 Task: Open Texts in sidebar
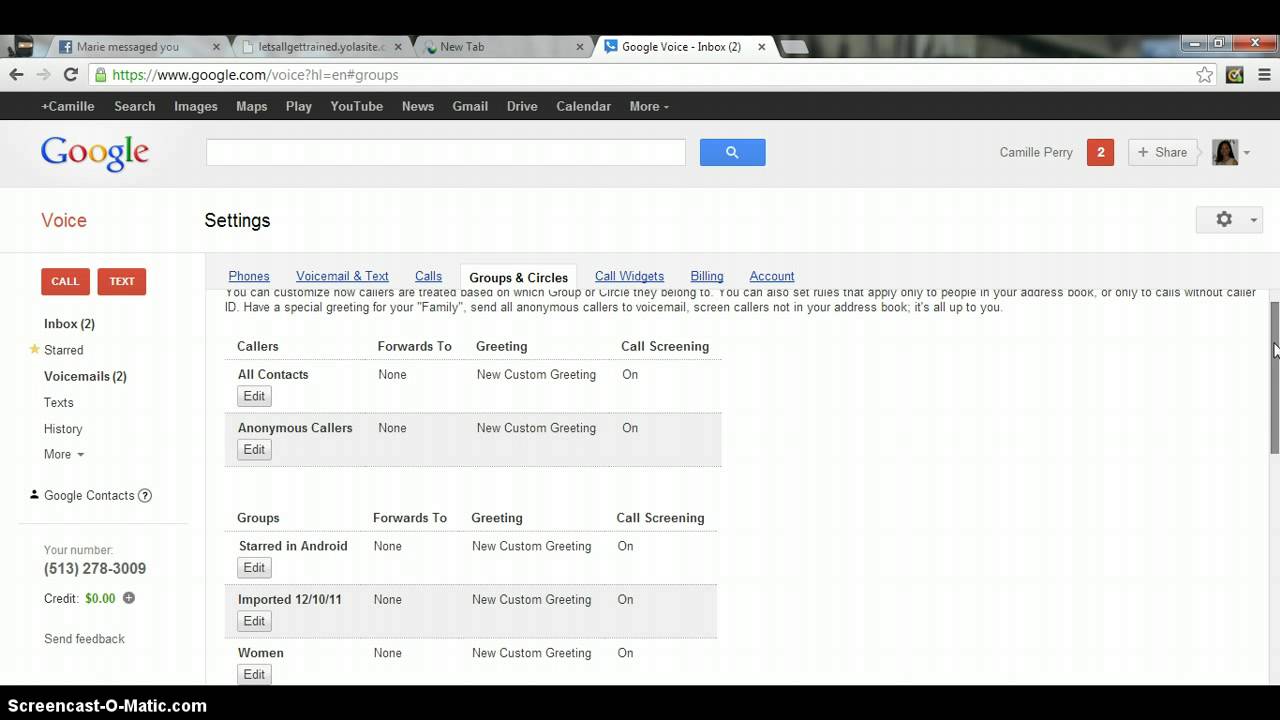(x=58, y=402)
